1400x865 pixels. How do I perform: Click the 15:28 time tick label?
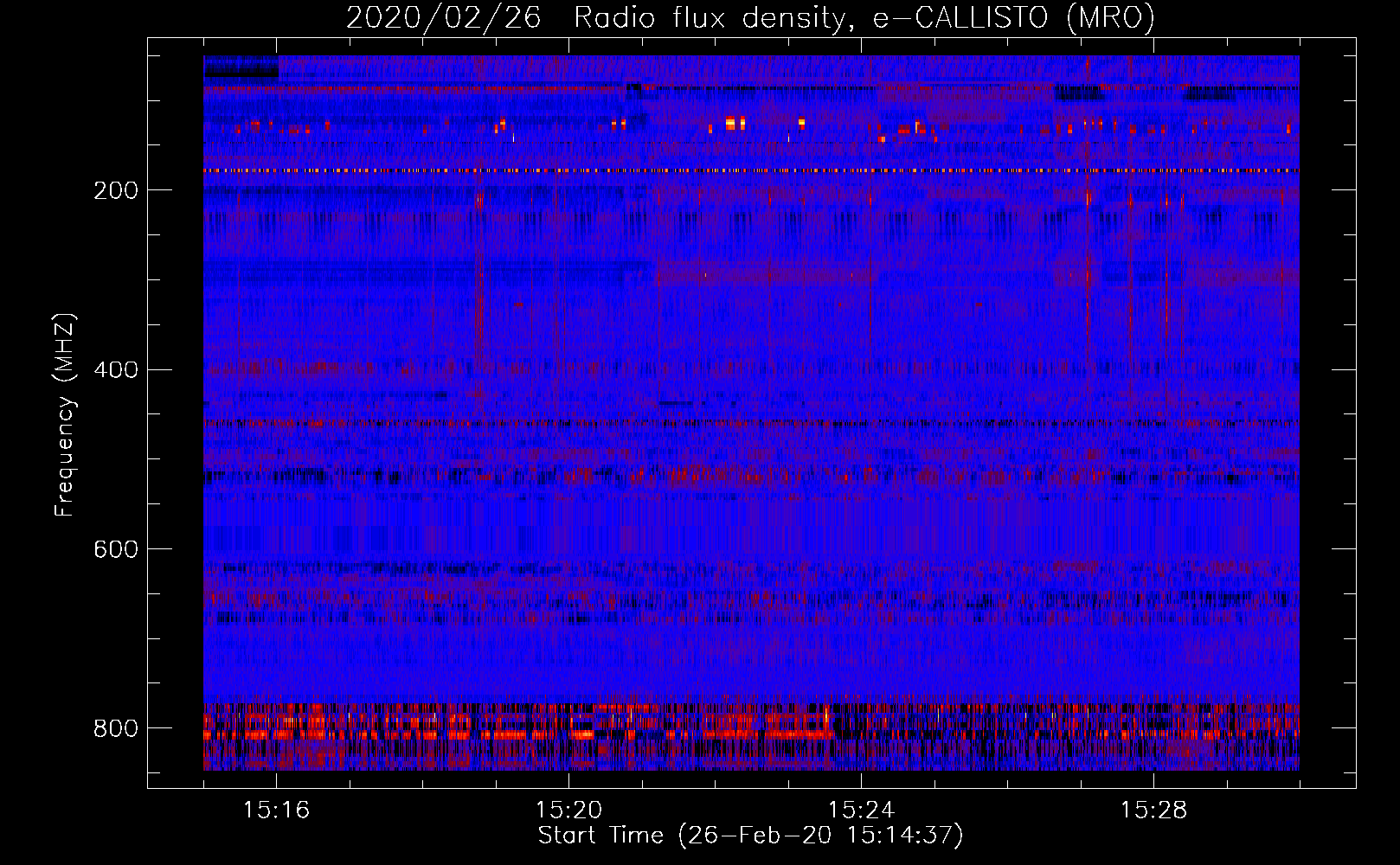coord(1153,811)
